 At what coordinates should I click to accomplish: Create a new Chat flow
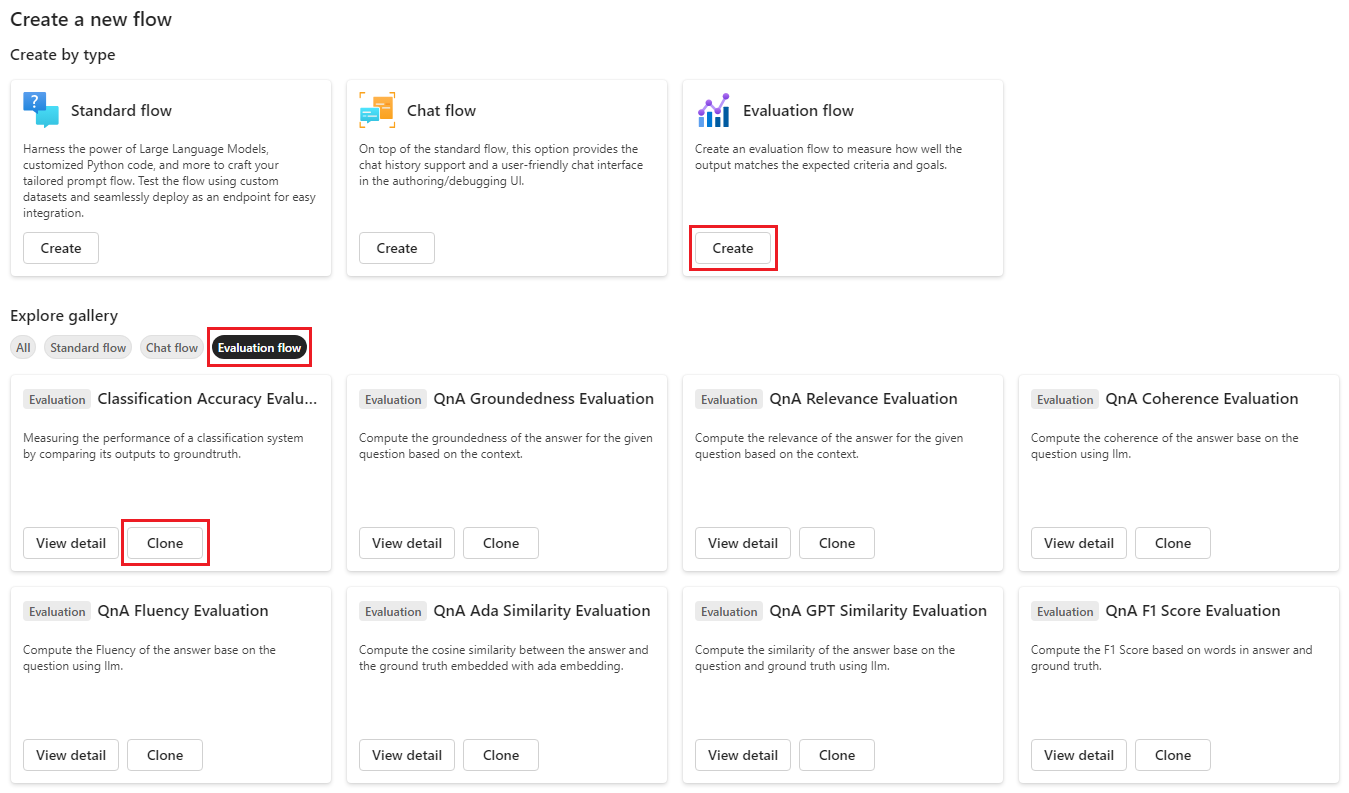pos(397,248)
